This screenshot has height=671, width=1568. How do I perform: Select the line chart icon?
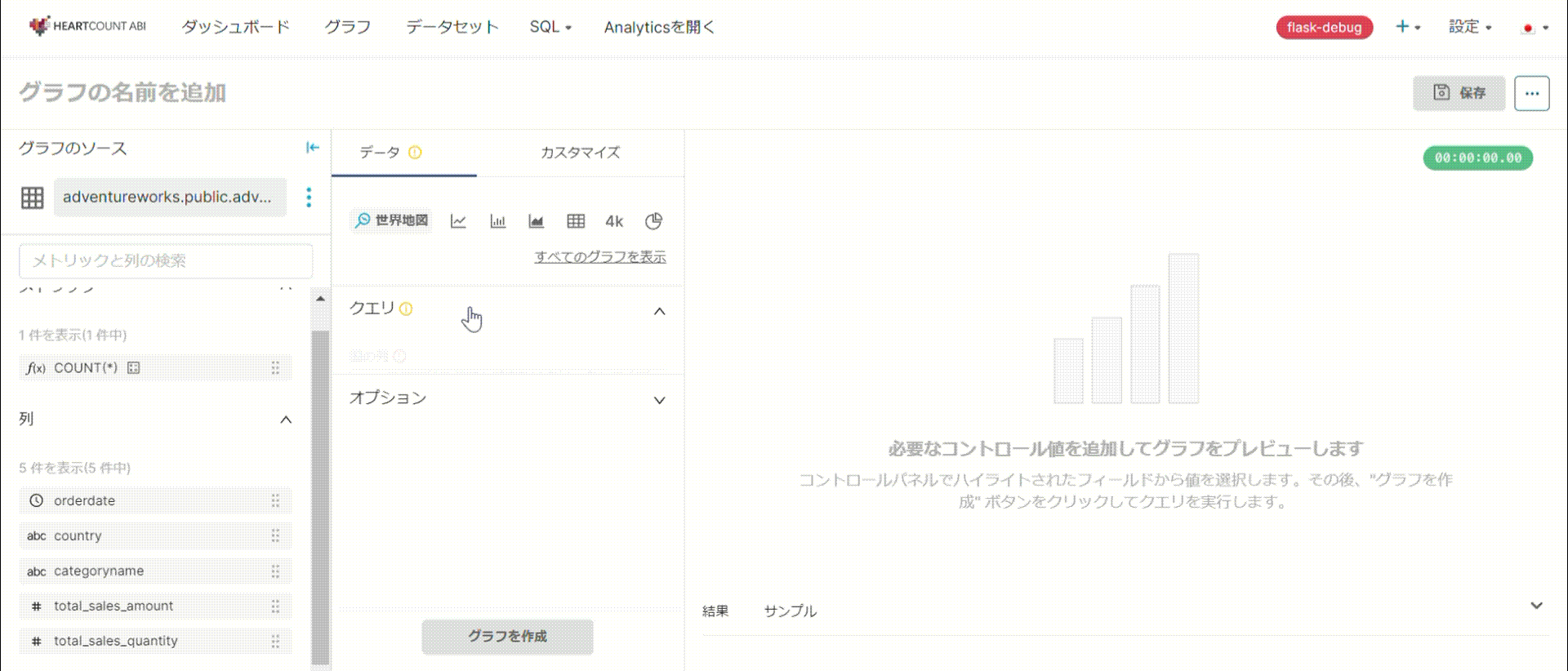pyautogui.click(x=458, y=221)
